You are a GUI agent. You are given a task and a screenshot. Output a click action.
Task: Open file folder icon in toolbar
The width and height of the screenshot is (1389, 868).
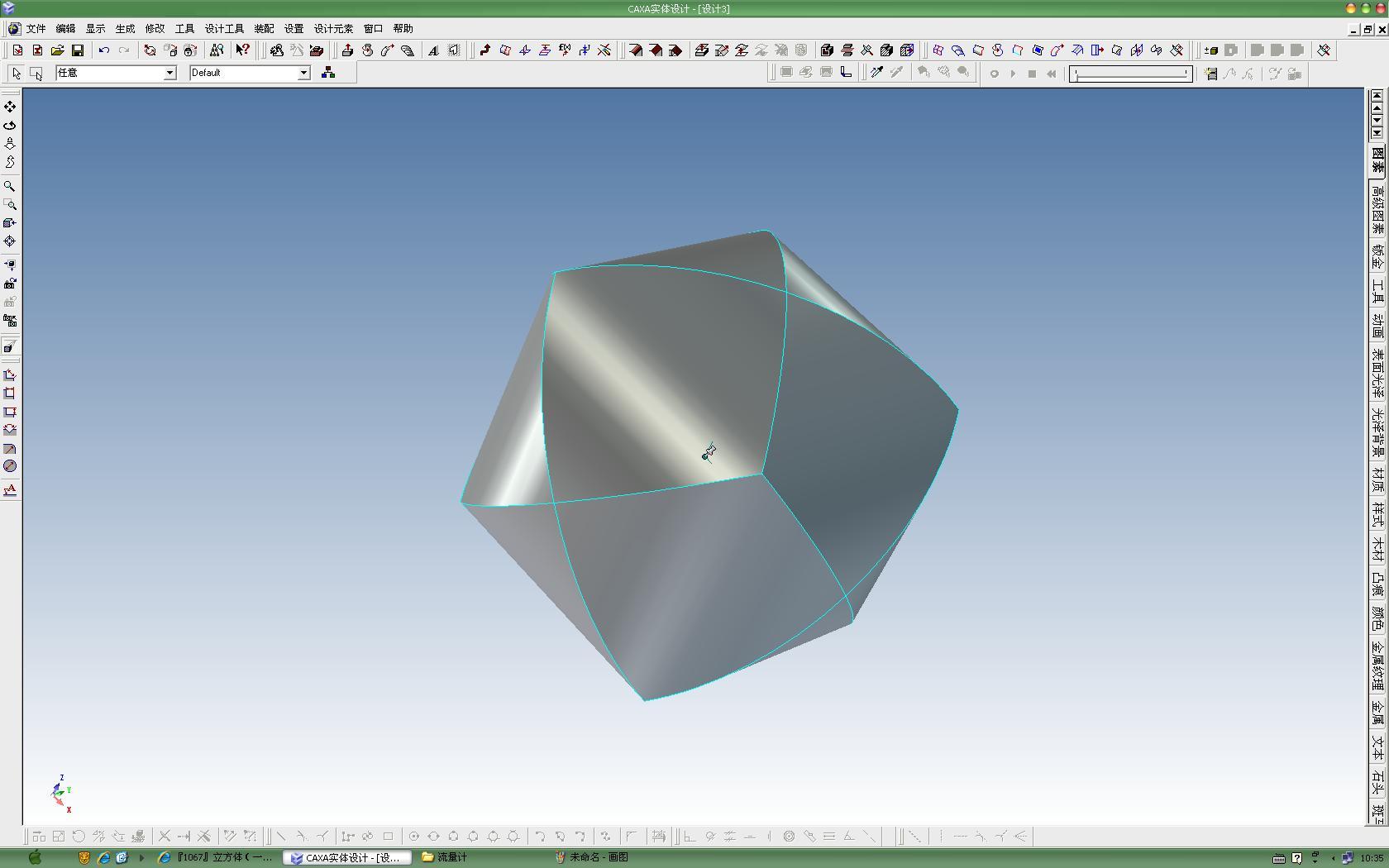tap(57, 50)
